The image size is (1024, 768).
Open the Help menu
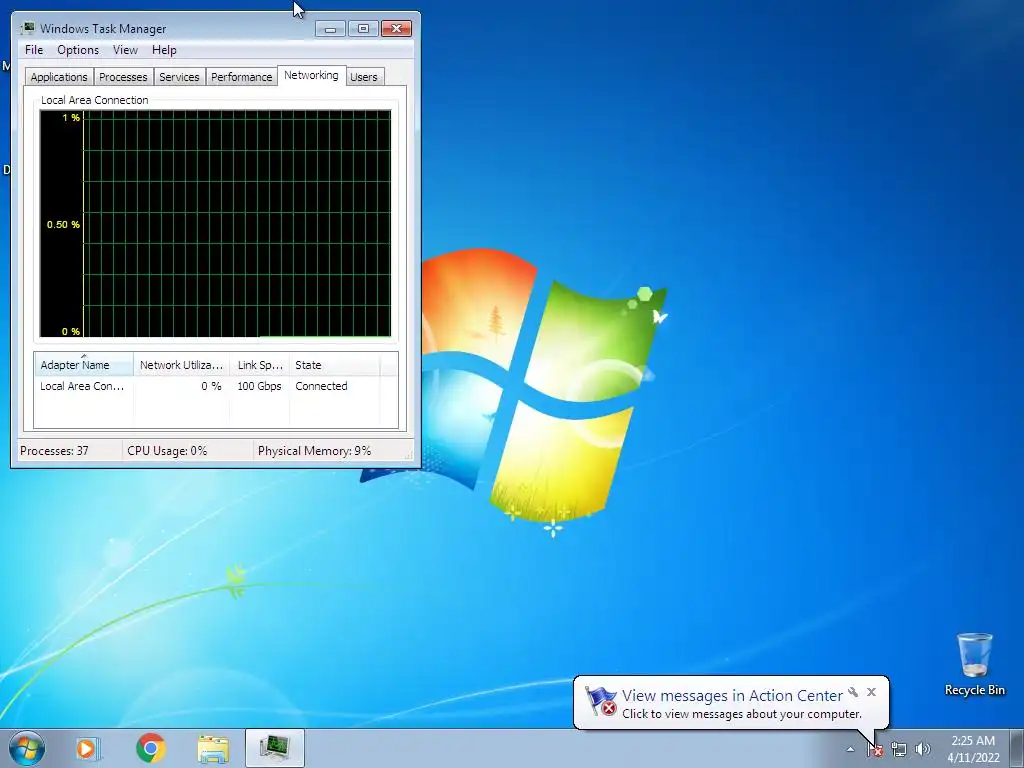tap(164, 50)
